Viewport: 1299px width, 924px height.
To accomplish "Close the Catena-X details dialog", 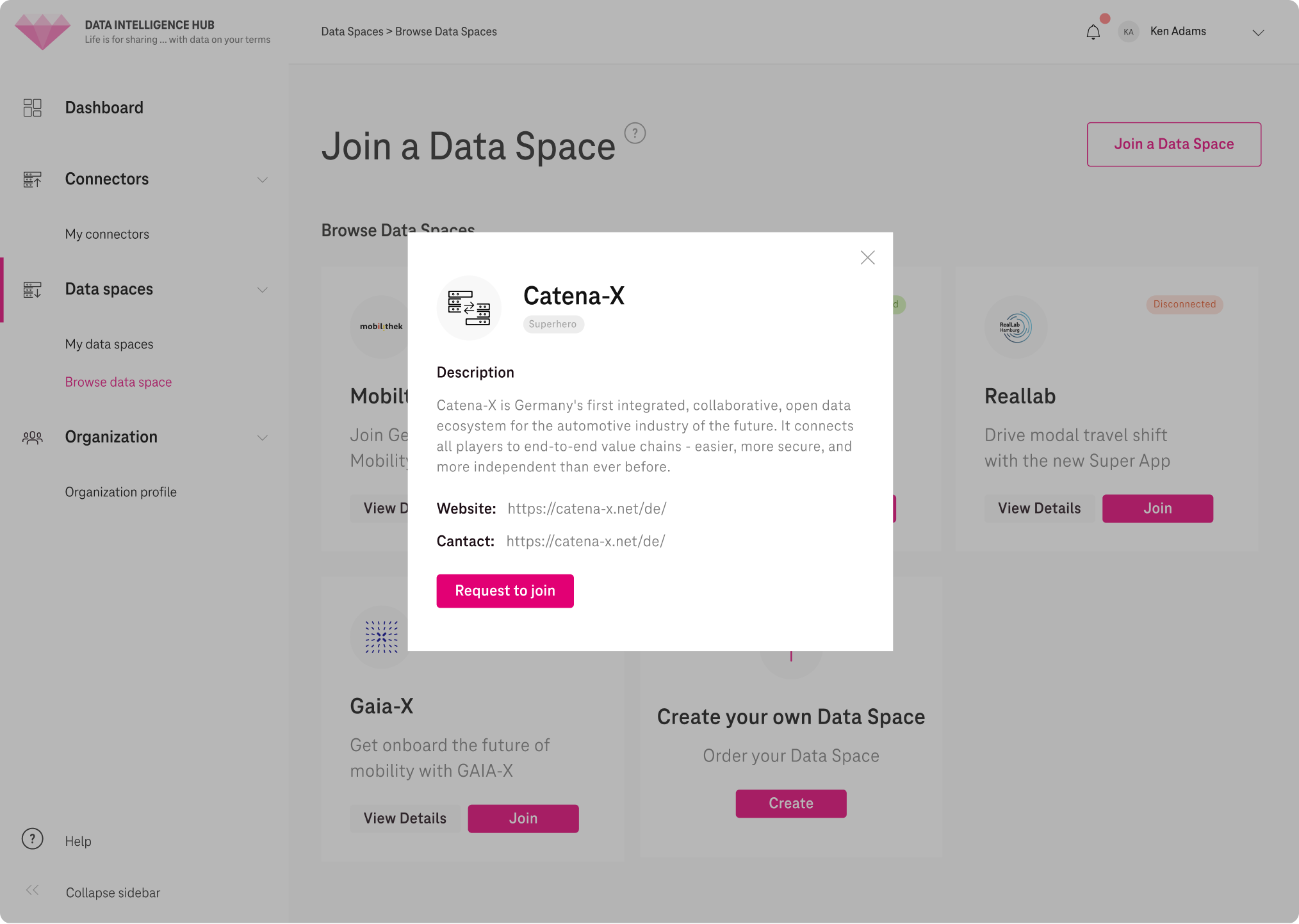I will [x=867, y=257].
